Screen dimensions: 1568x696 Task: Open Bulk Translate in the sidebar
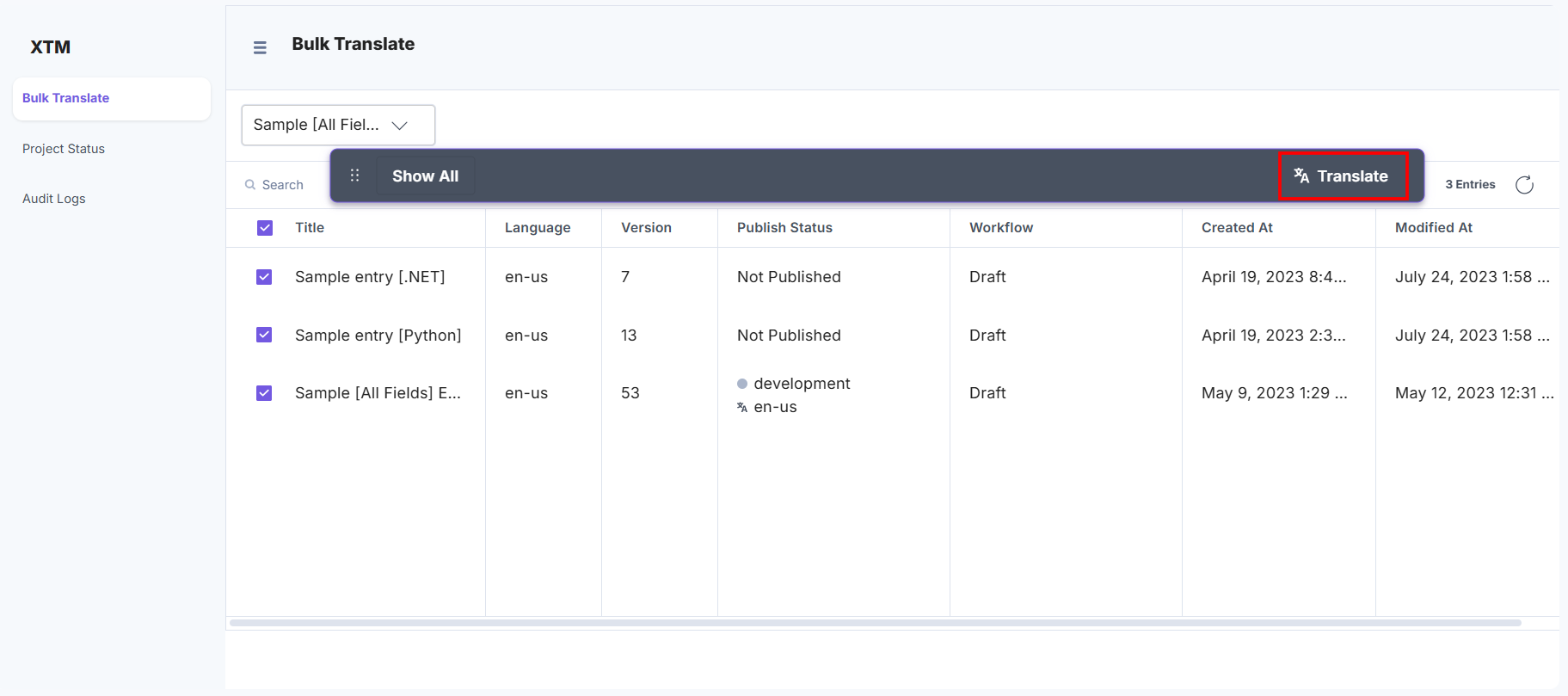click(112, 98)
